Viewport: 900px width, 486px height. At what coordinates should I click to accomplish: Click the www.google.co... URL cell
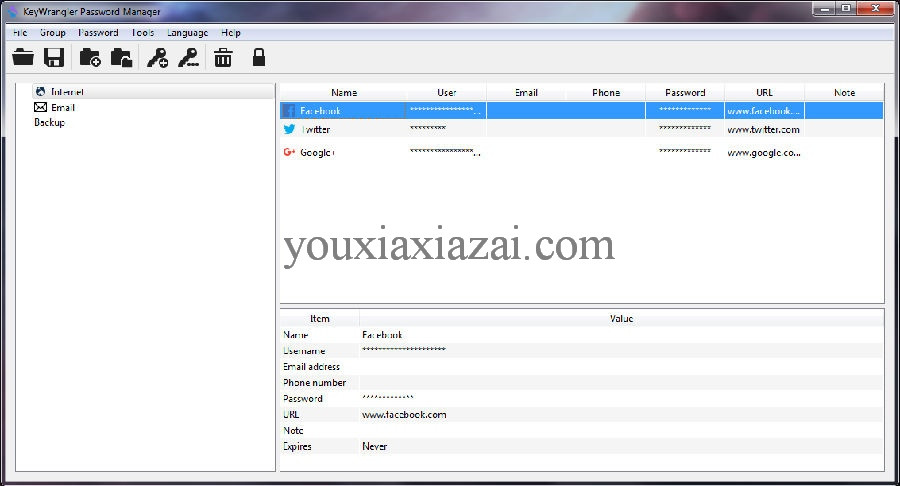(x=763, y=153)
